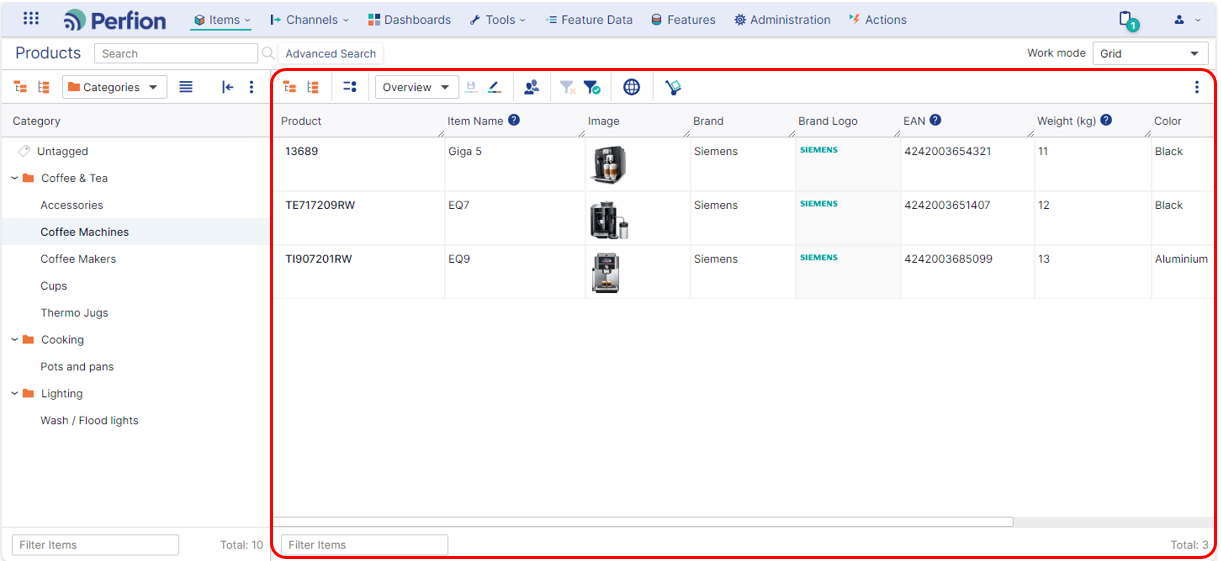Click the save view icon beside Overview
Viewport: 1221px width, 561px height.
(x=471, y=87)
